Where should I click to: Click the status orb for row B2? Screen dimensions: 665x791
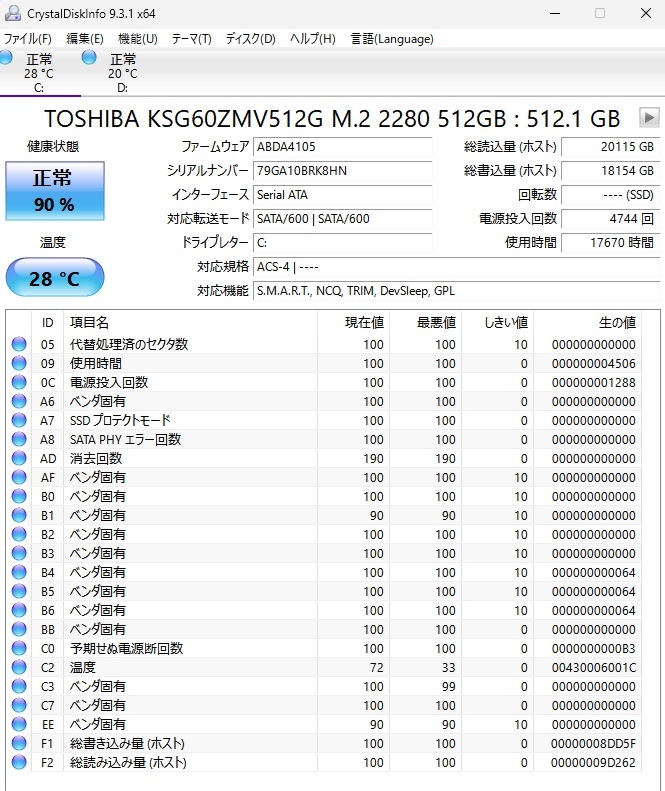19,534
